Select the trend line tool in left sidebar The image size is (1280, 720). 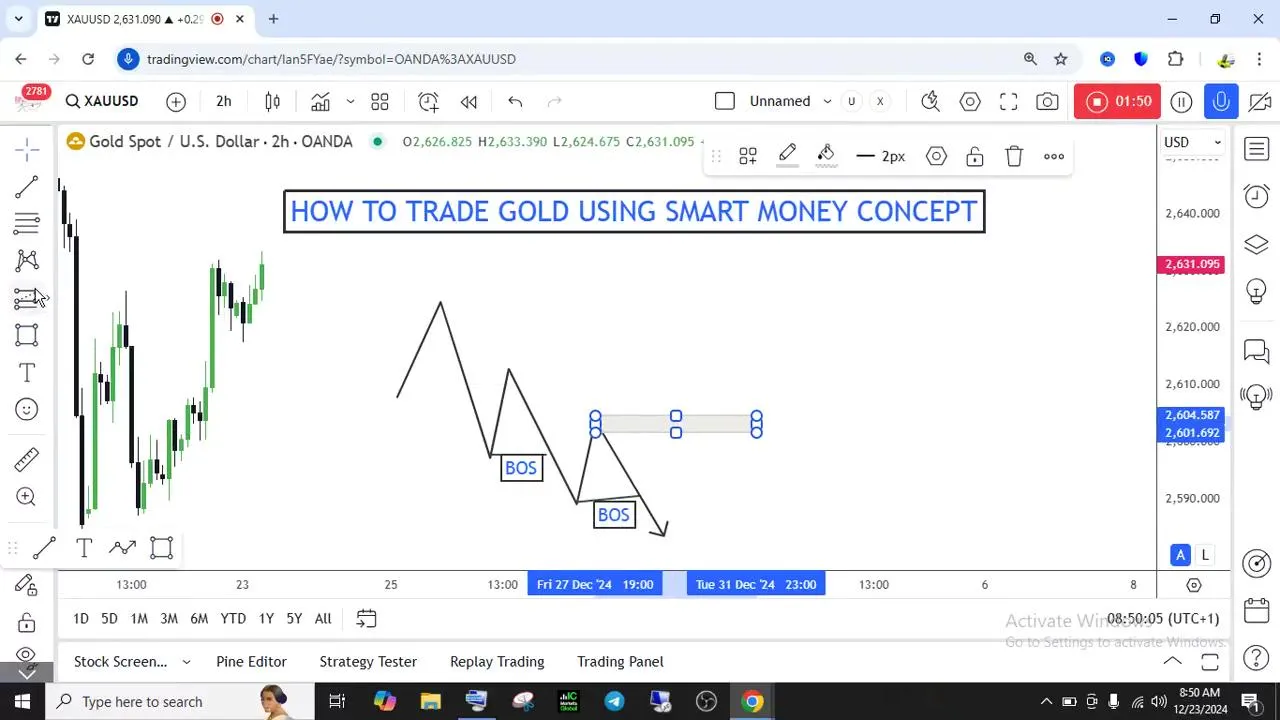pos(27,187)
